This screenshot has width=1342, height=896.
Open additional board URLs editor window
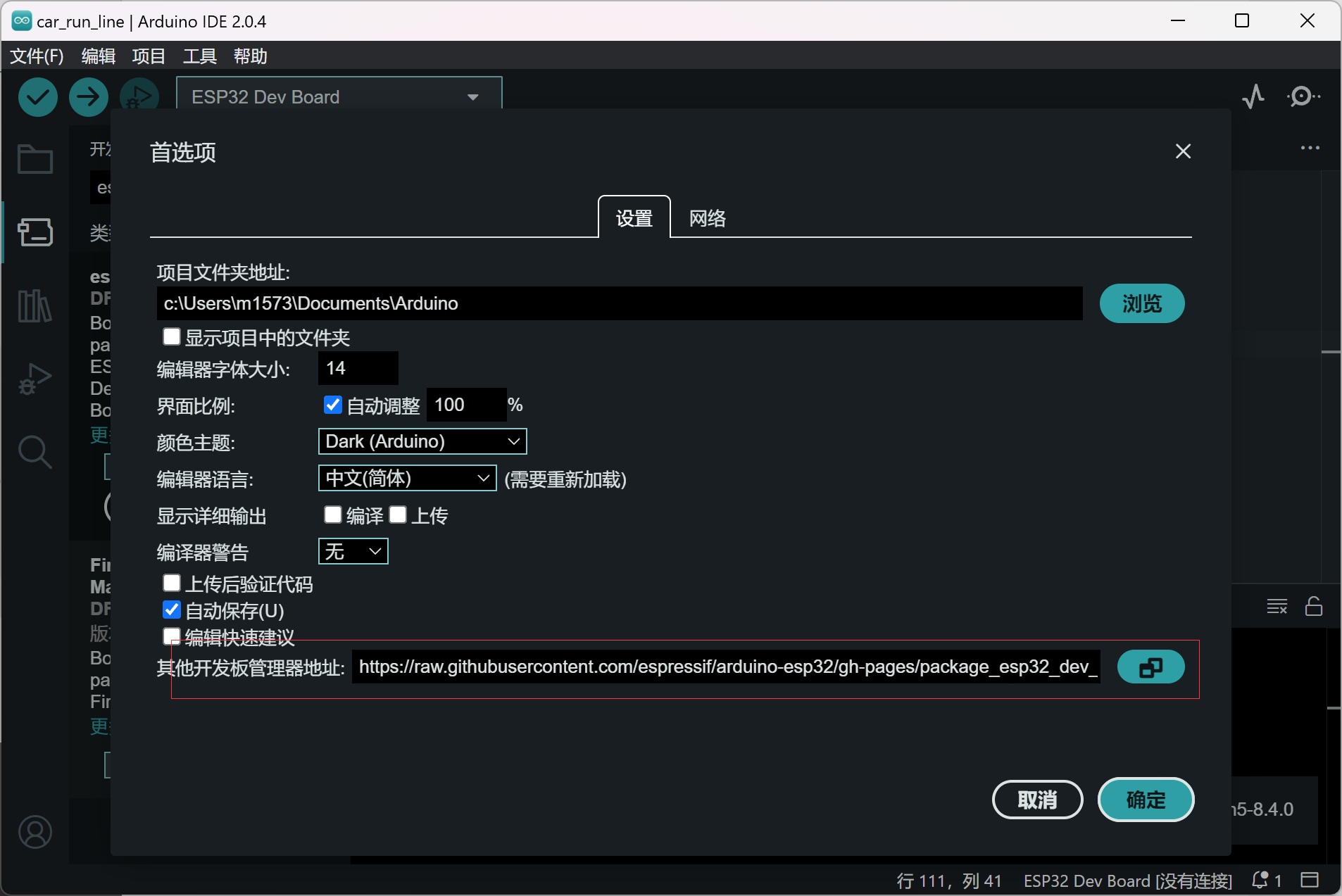click(1150, 667)
